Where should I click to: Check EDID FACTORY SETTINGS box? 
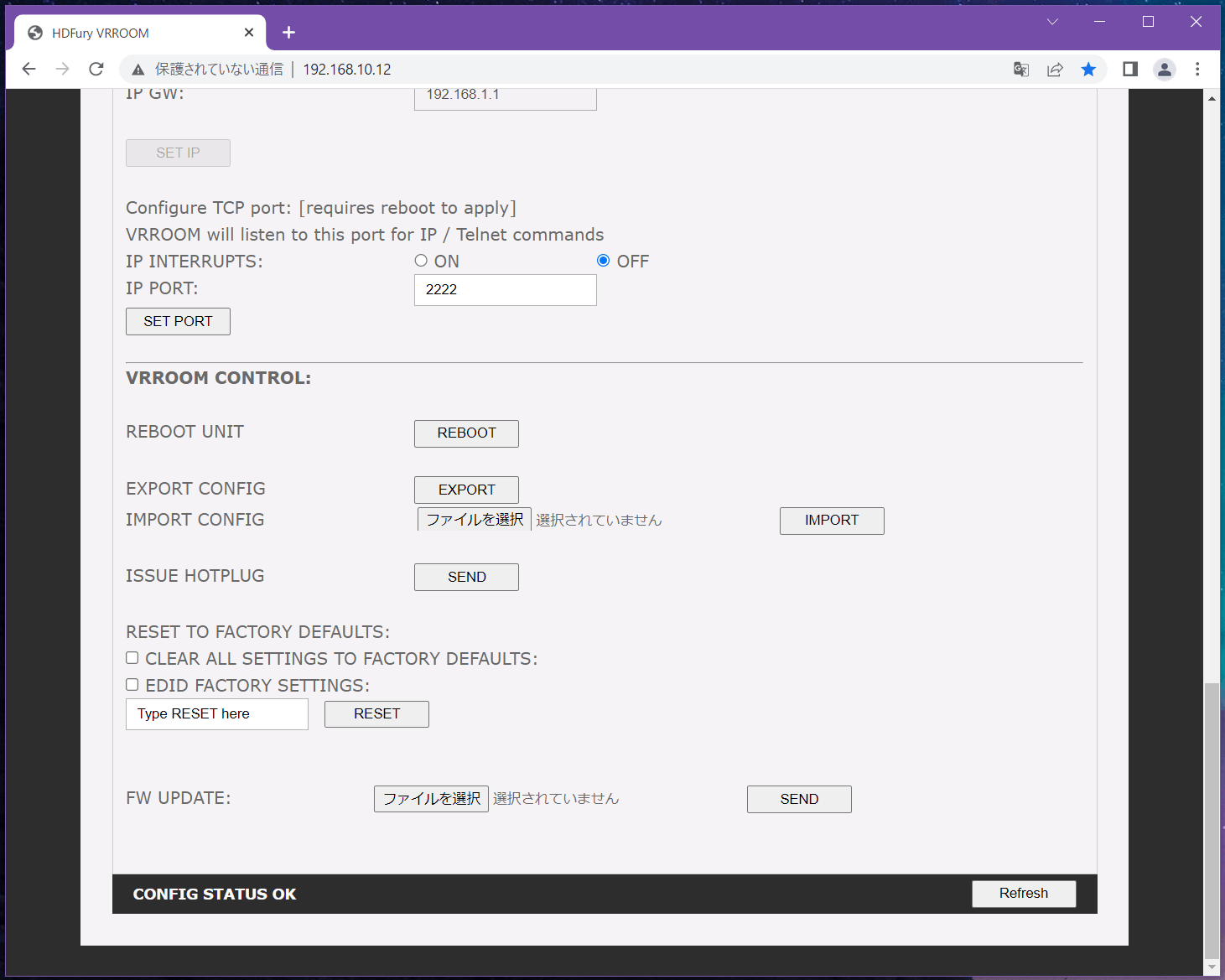[132, 685]
